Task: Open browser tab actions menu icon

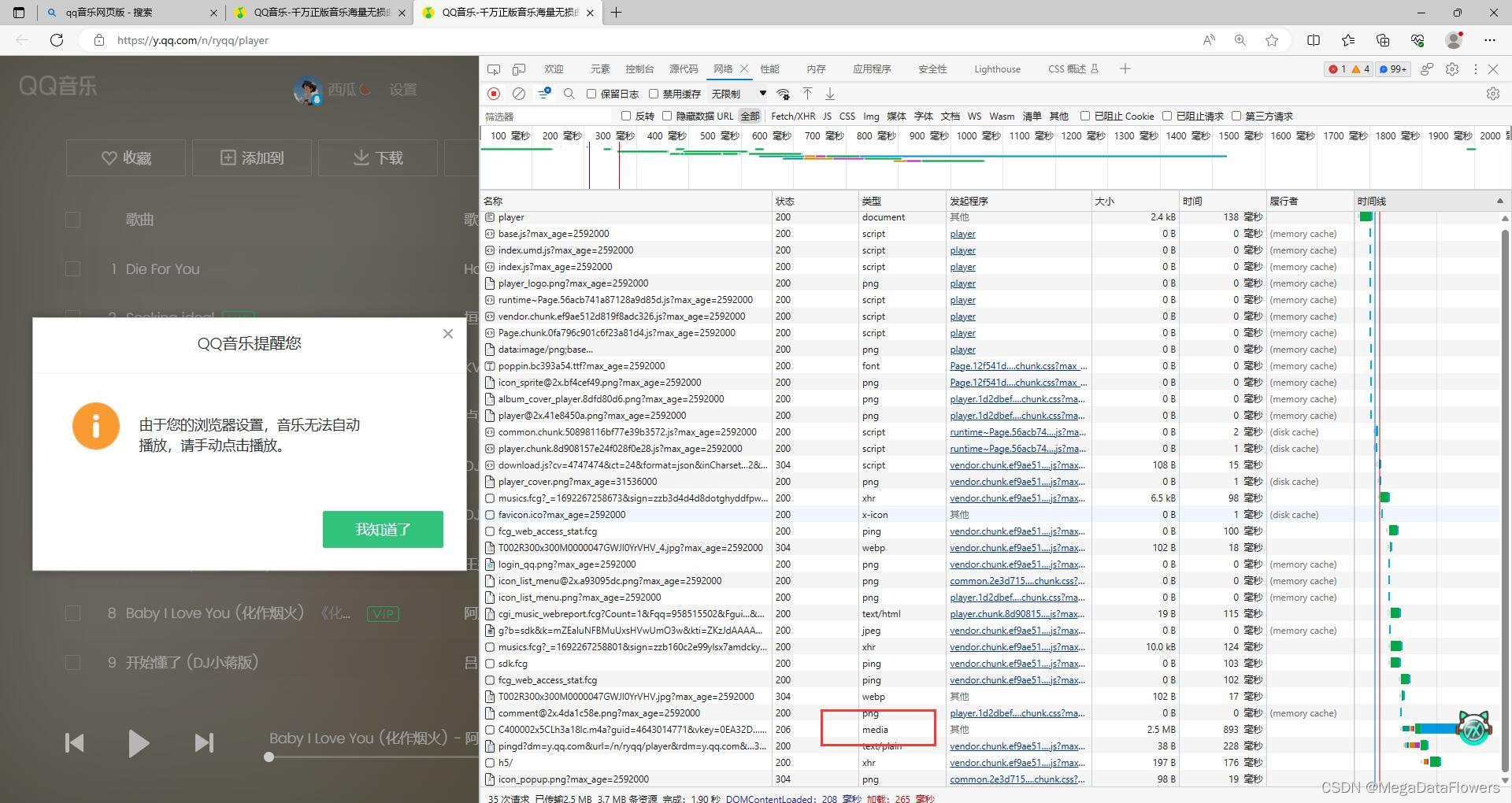Action: click(x=19, y=13)
